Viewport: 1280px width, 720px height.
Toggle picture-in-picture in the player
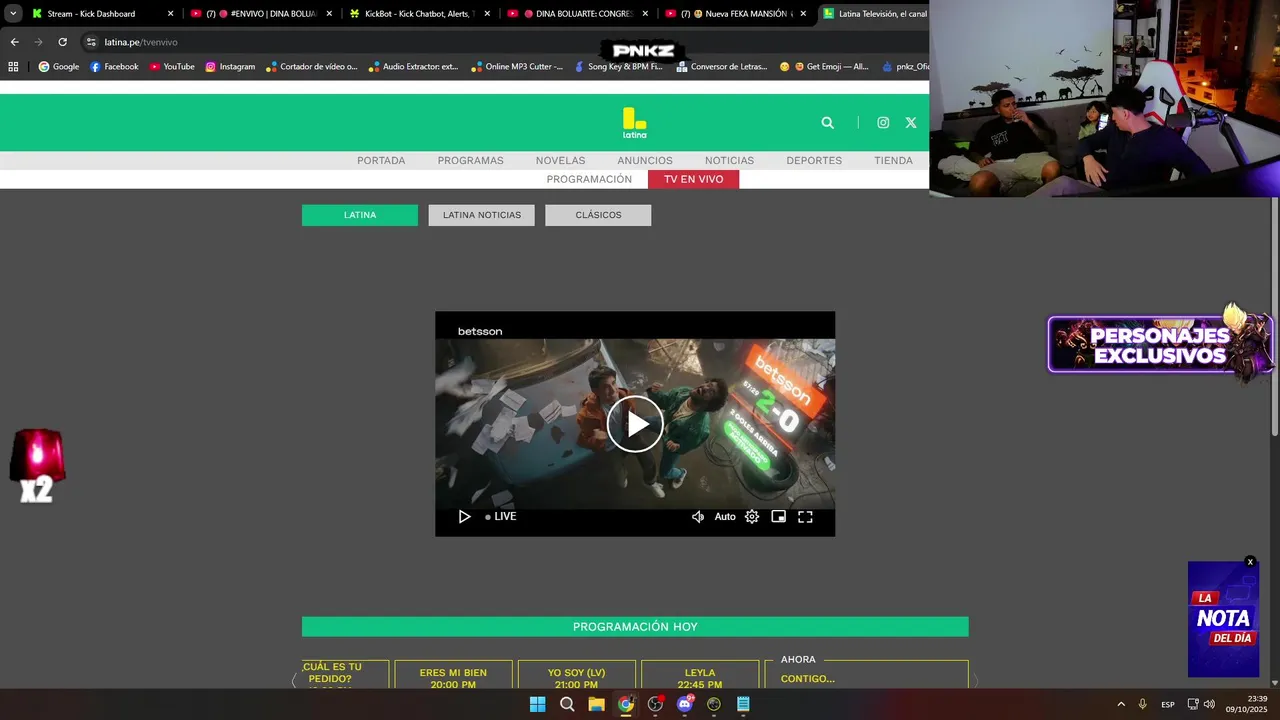[x=778, y=517]
